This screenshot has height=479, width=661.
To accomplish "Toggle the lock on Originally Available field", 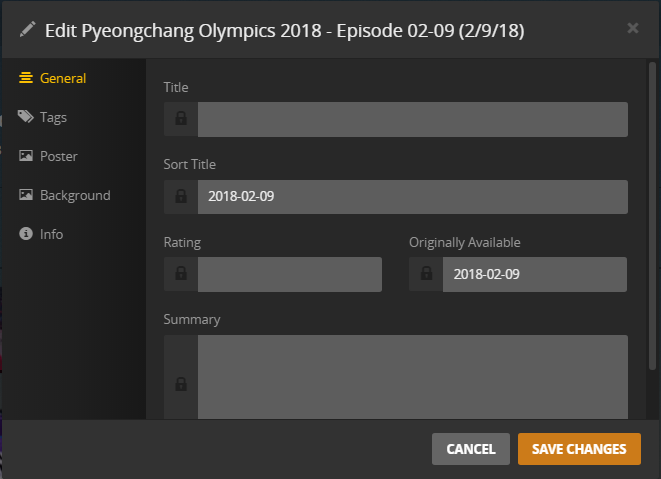I will [x=426, y=274].
